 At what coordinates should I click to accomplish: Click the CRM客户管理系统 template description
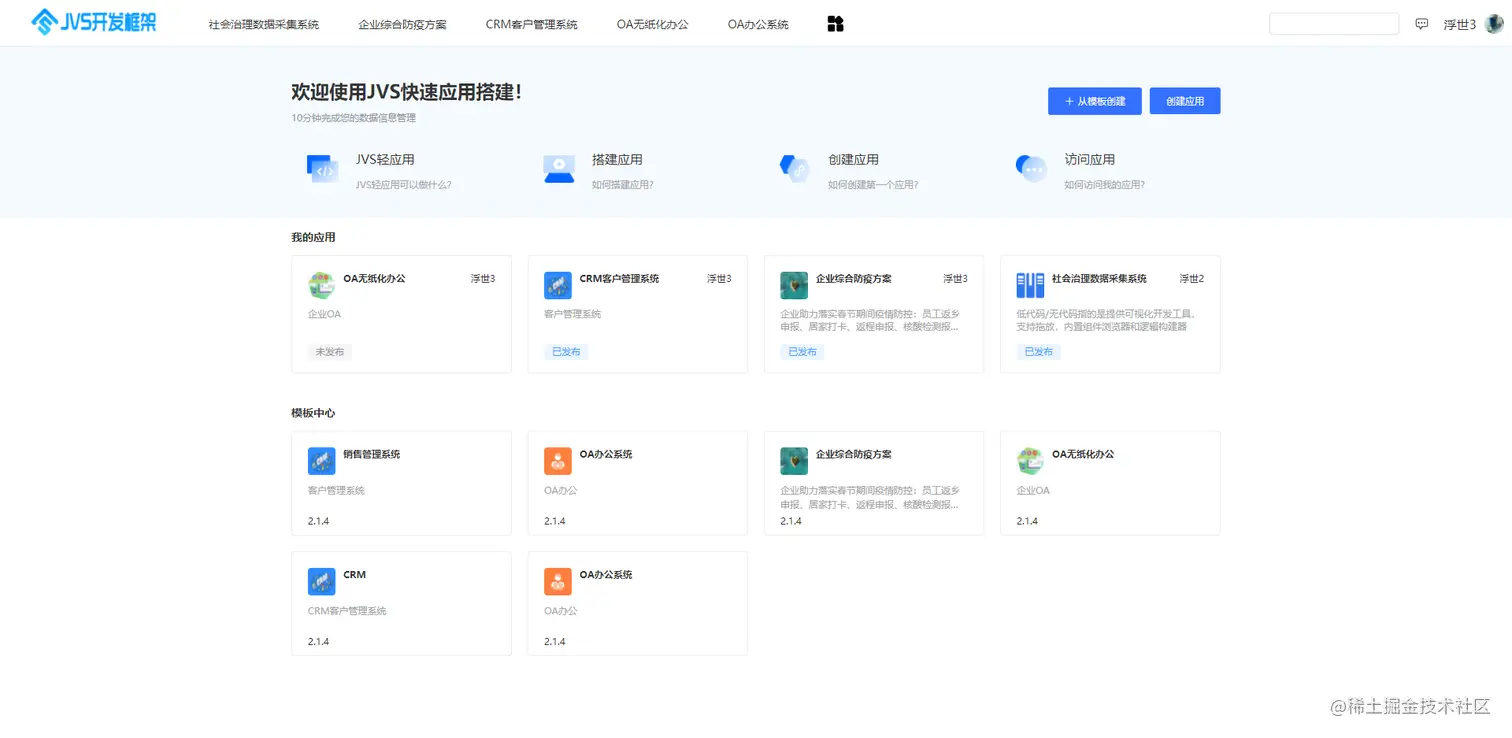pyautogui.click(x=347, y=611)
